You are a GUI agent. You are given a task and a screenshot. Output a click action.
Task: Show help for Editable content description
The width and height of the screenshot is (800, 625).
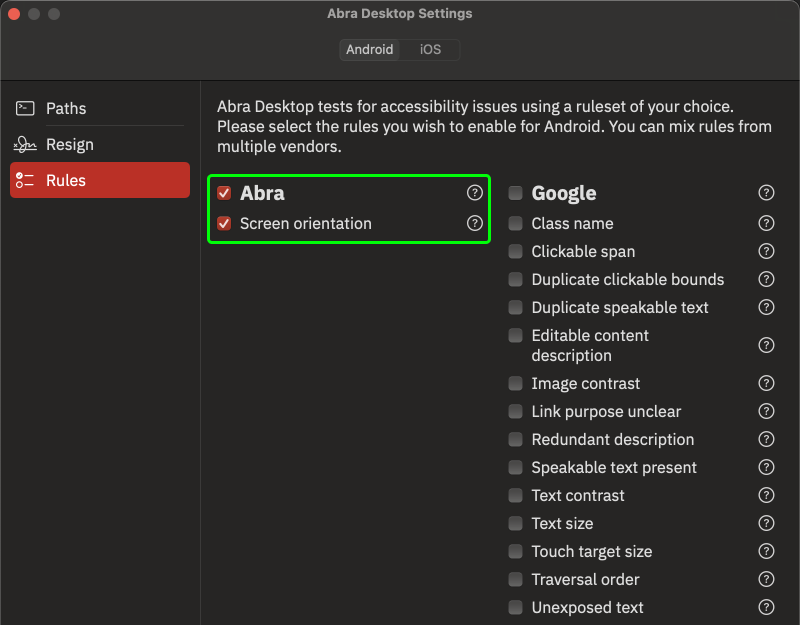pyautogui.click(x=766, y=345)
